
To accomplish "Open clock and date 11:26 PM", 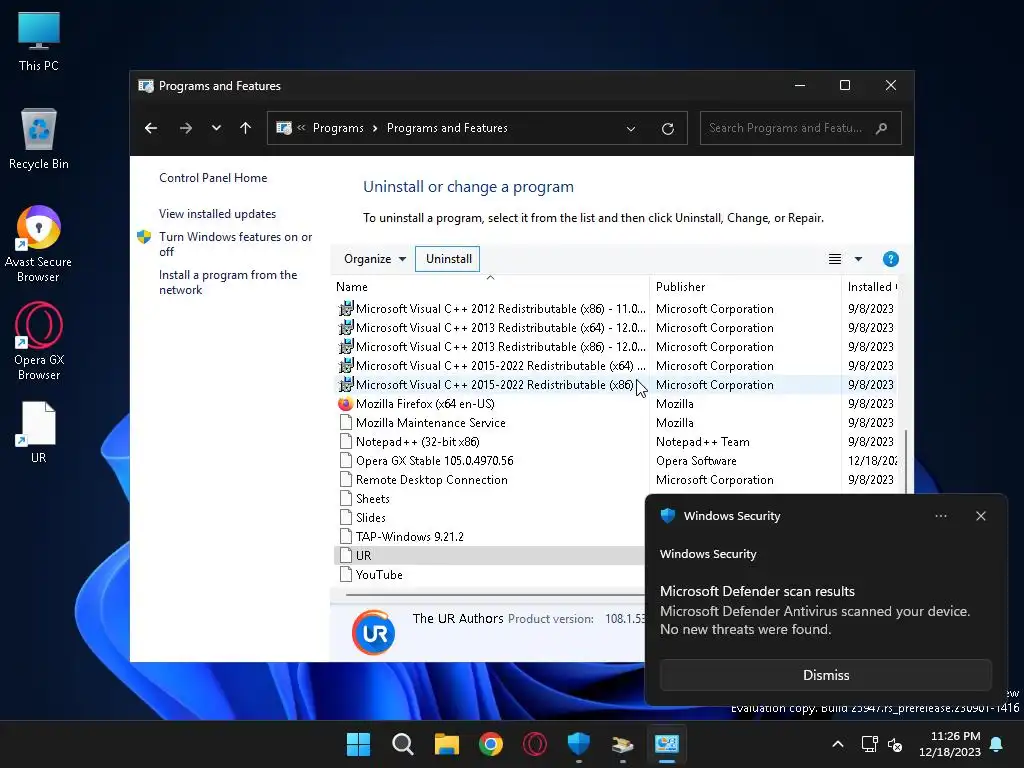I will pos(949,744).
